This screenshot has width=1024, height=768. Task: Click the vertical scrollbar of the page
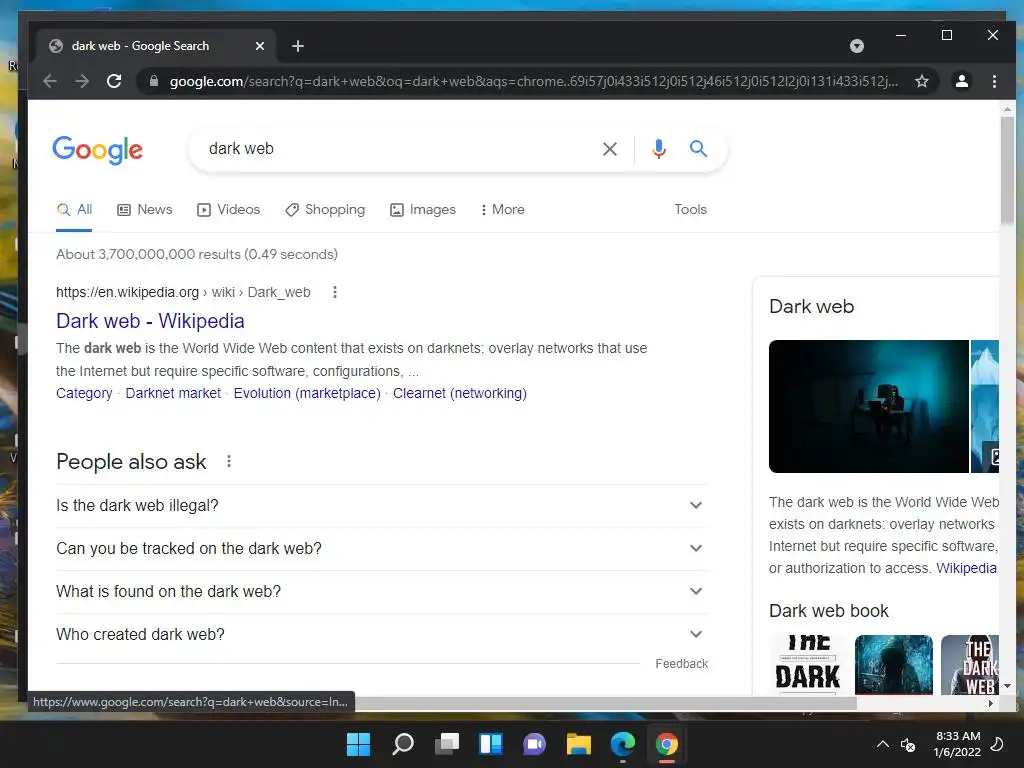click(x=1007, y=168)
